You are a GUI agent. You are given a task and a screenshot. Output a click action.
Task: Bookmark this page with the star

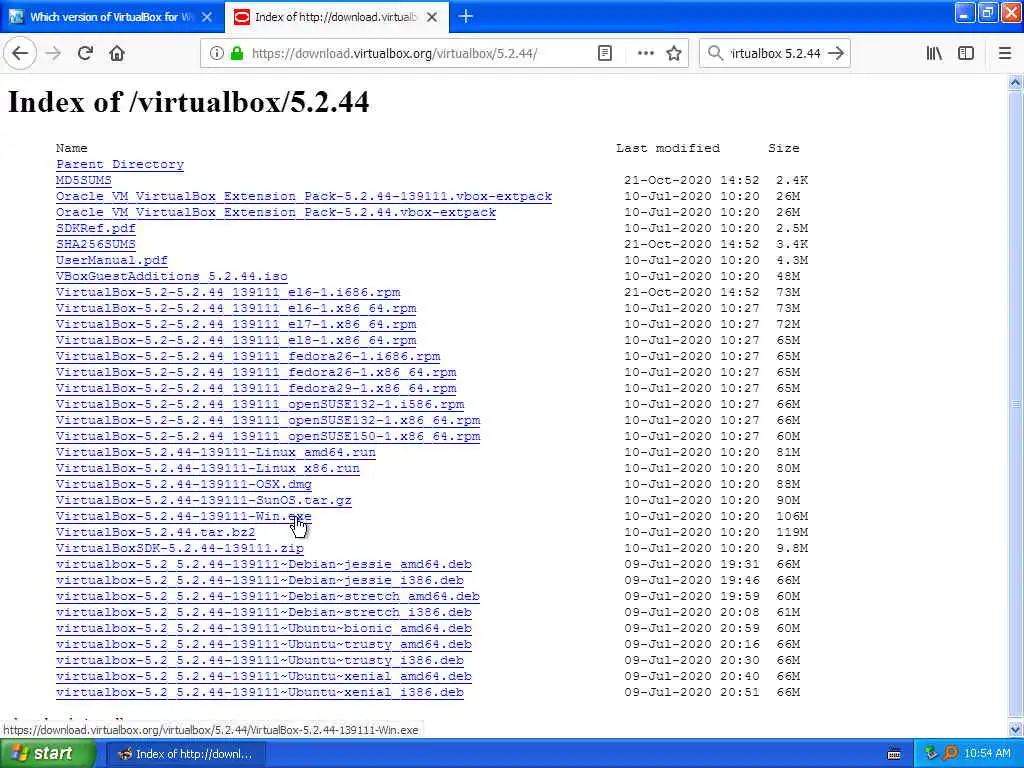(674, 53)
